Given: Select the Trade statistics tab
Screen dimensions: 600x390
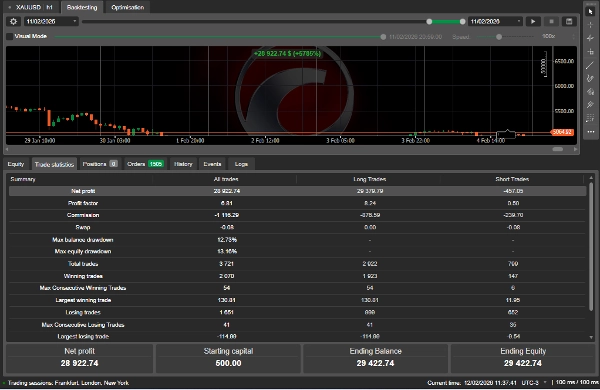Looking at the screenshot, I should (x=54, y=164).
